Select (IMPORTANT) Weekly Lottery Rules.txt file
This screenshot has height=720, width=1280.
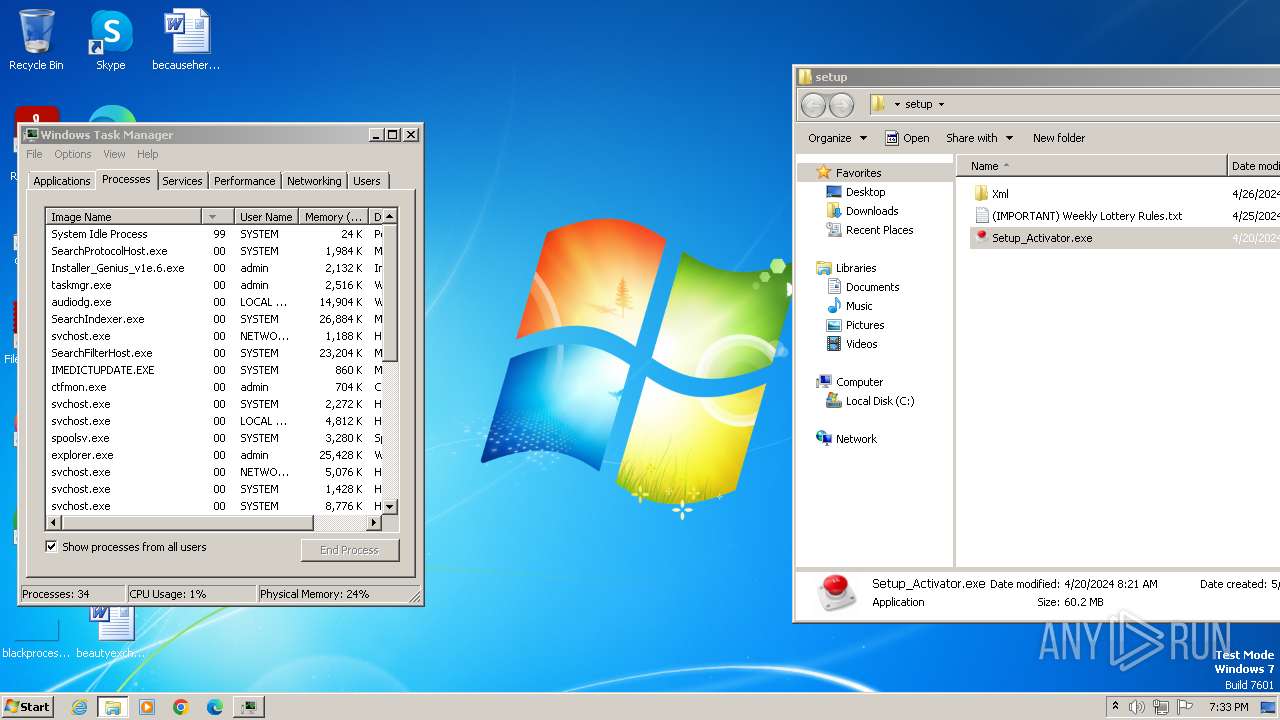point(1087,216)
